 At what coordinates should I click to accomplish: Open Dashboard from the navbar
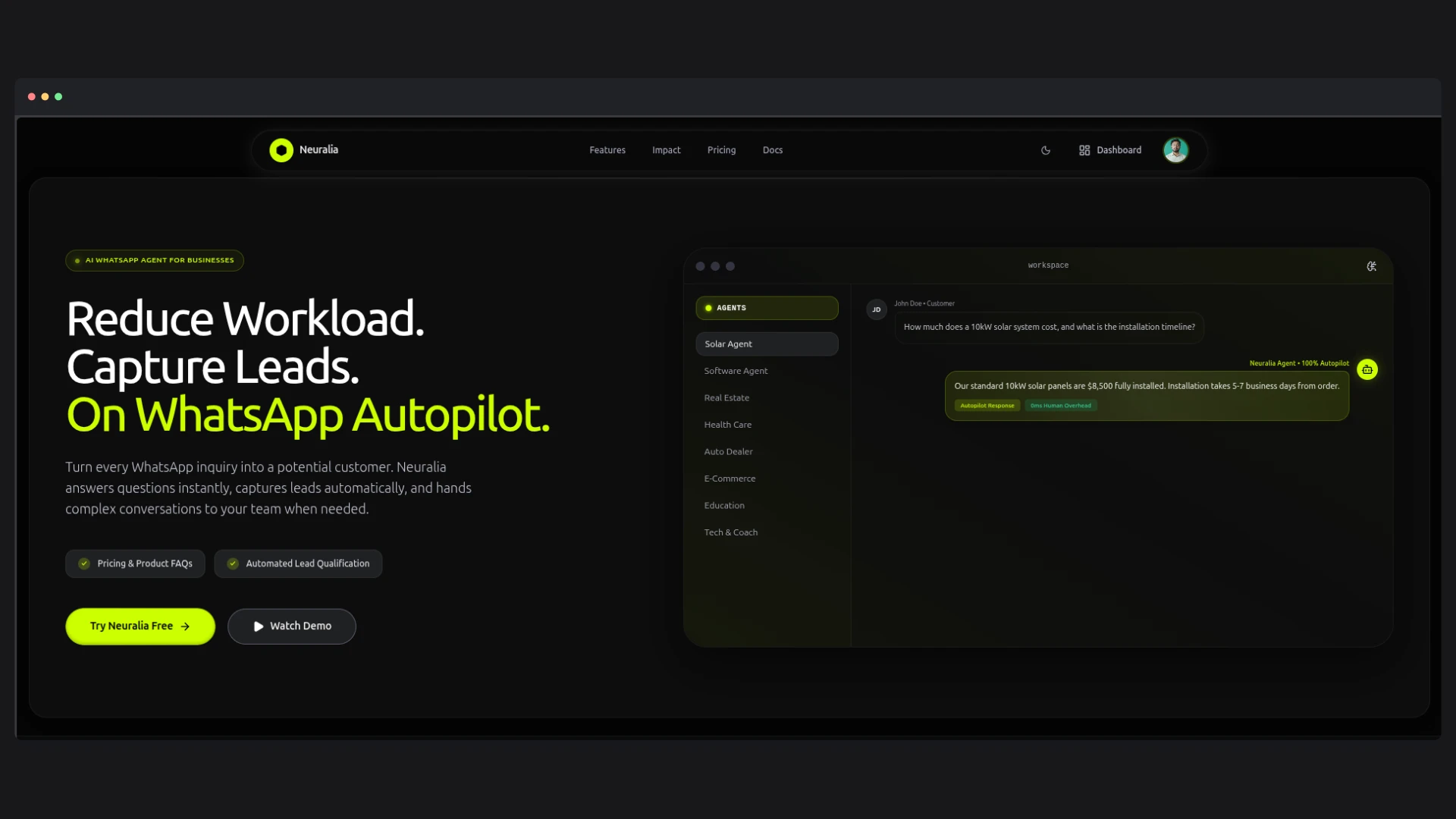[1110, 150]
